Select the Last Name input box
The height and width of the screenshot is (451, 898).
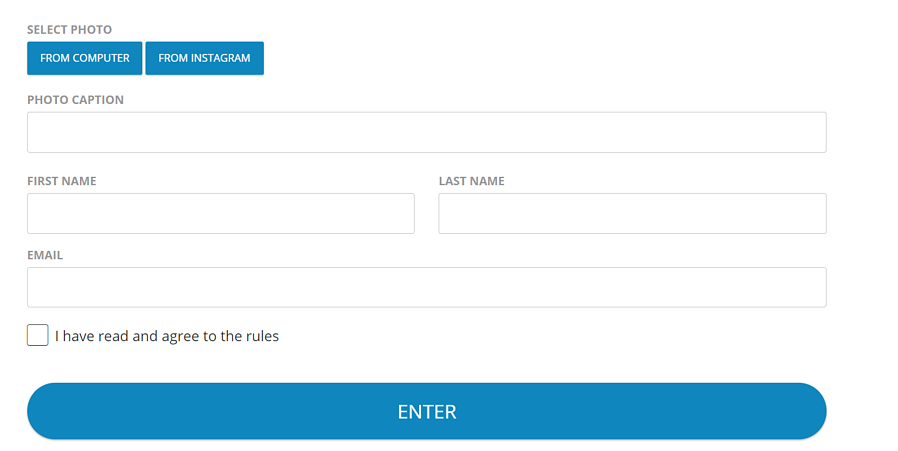coord(632,213)
